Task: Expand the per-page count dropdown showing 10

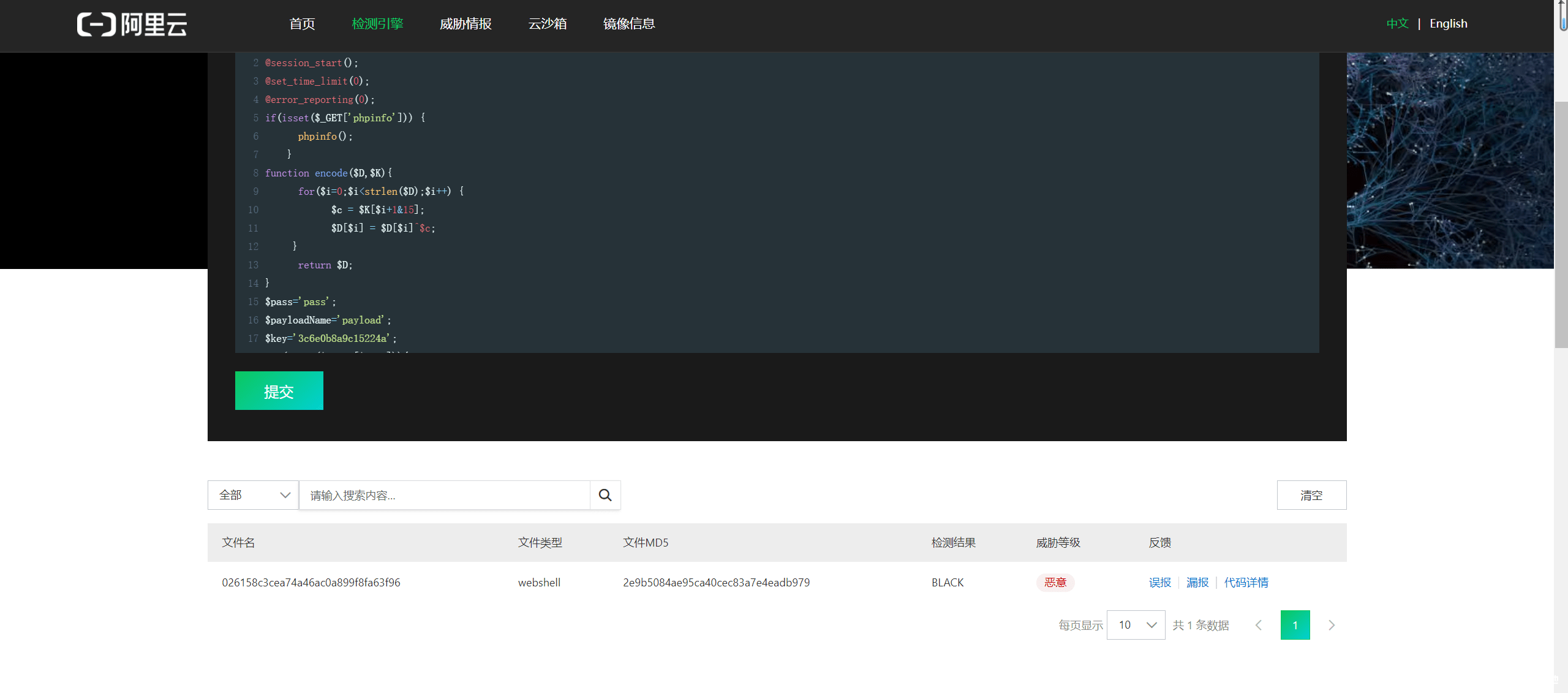Action: pos(1136,625)
